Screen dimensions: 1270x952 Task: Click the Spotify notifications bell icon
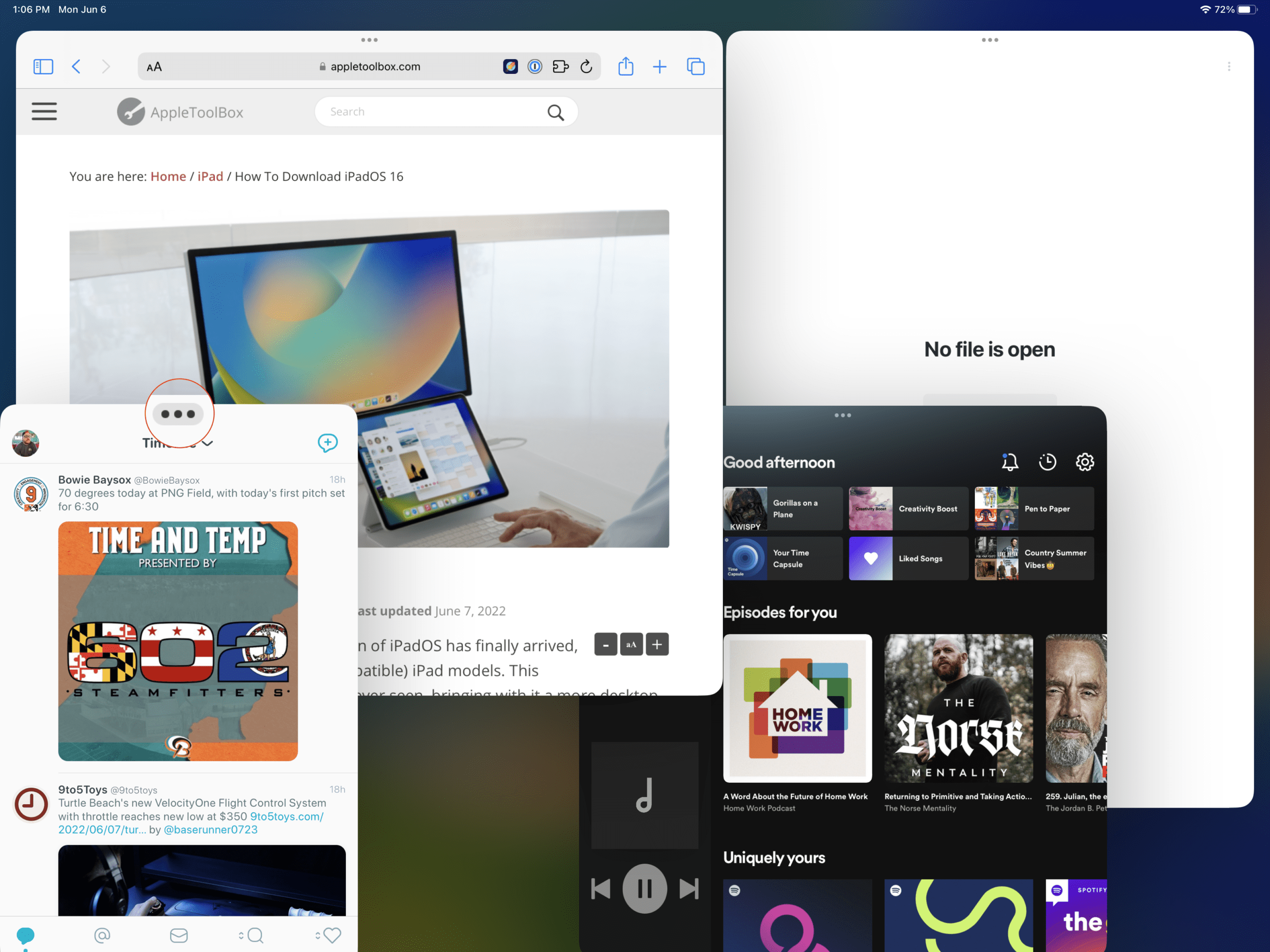1010,462
